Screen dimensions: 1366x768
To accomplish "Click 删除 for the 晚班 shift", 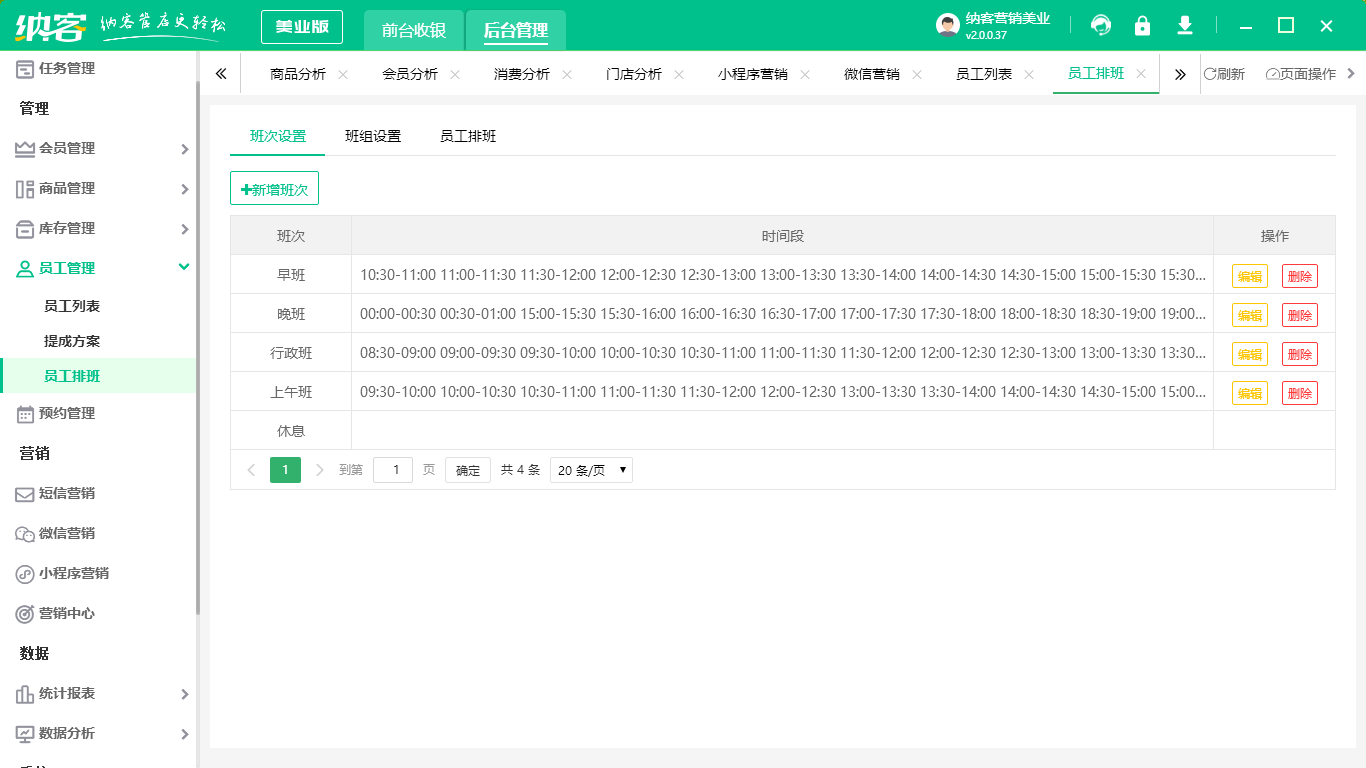I will pyautogui.click(x=1299, y=314).
